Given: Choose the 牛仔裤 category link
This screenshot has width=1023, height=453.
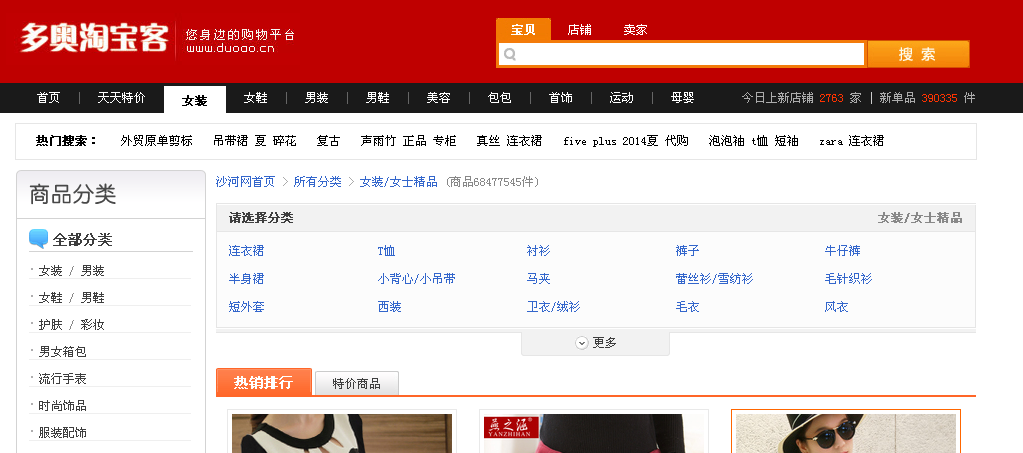Looking at the screenshot, I should pyautogui.click(x=842, y=251).
